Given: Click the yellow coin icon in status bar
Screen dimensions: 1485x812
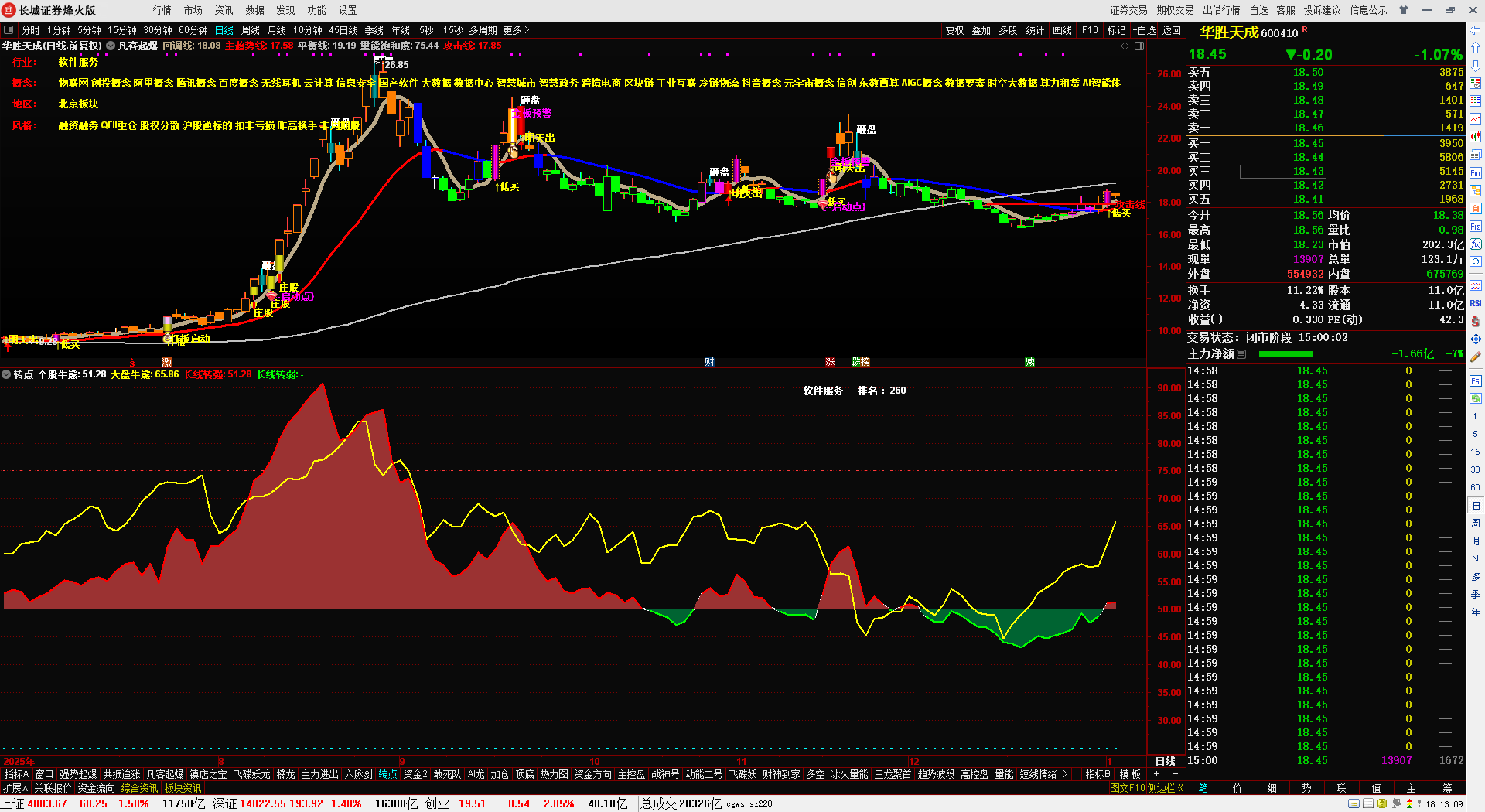Looking at the screenshot, I should pos(1382,804).
